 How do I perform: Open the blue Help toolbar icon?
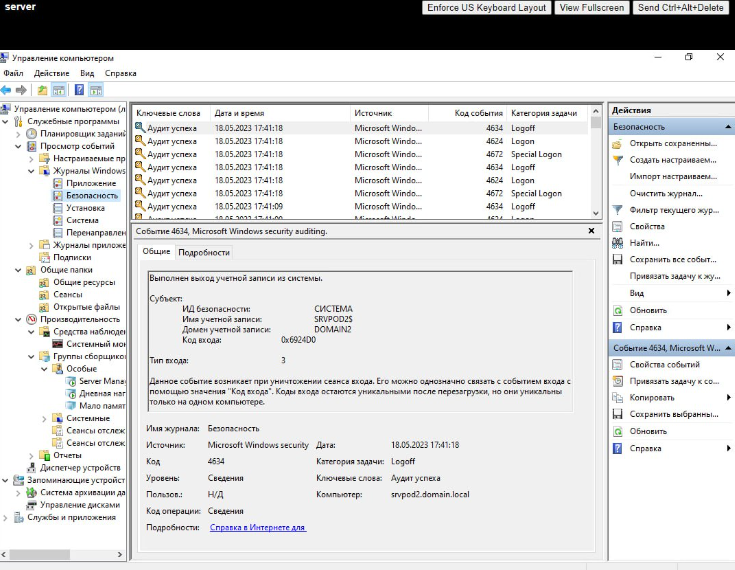80,90
